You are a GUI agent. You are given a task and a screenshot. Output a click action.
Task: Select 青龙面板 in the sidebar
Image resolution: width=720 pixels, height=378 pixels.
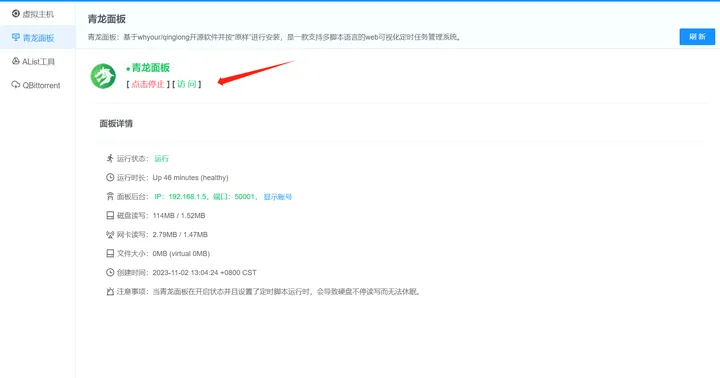point(33,38)
